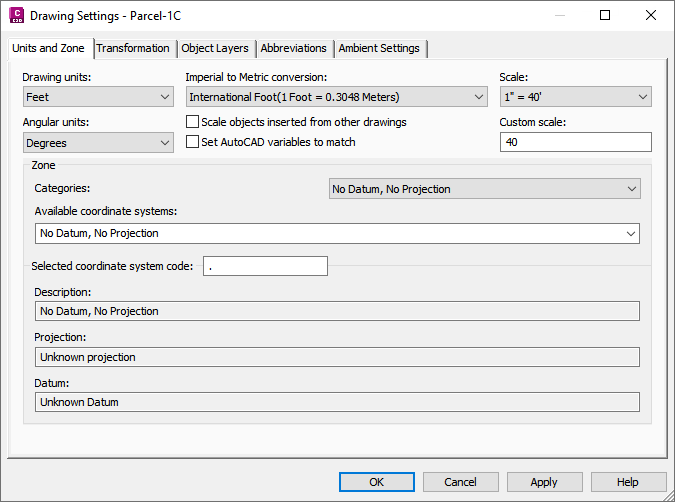Go to the Ambient Settings tab
675x502 pixels.
click(x=380, y=48)
